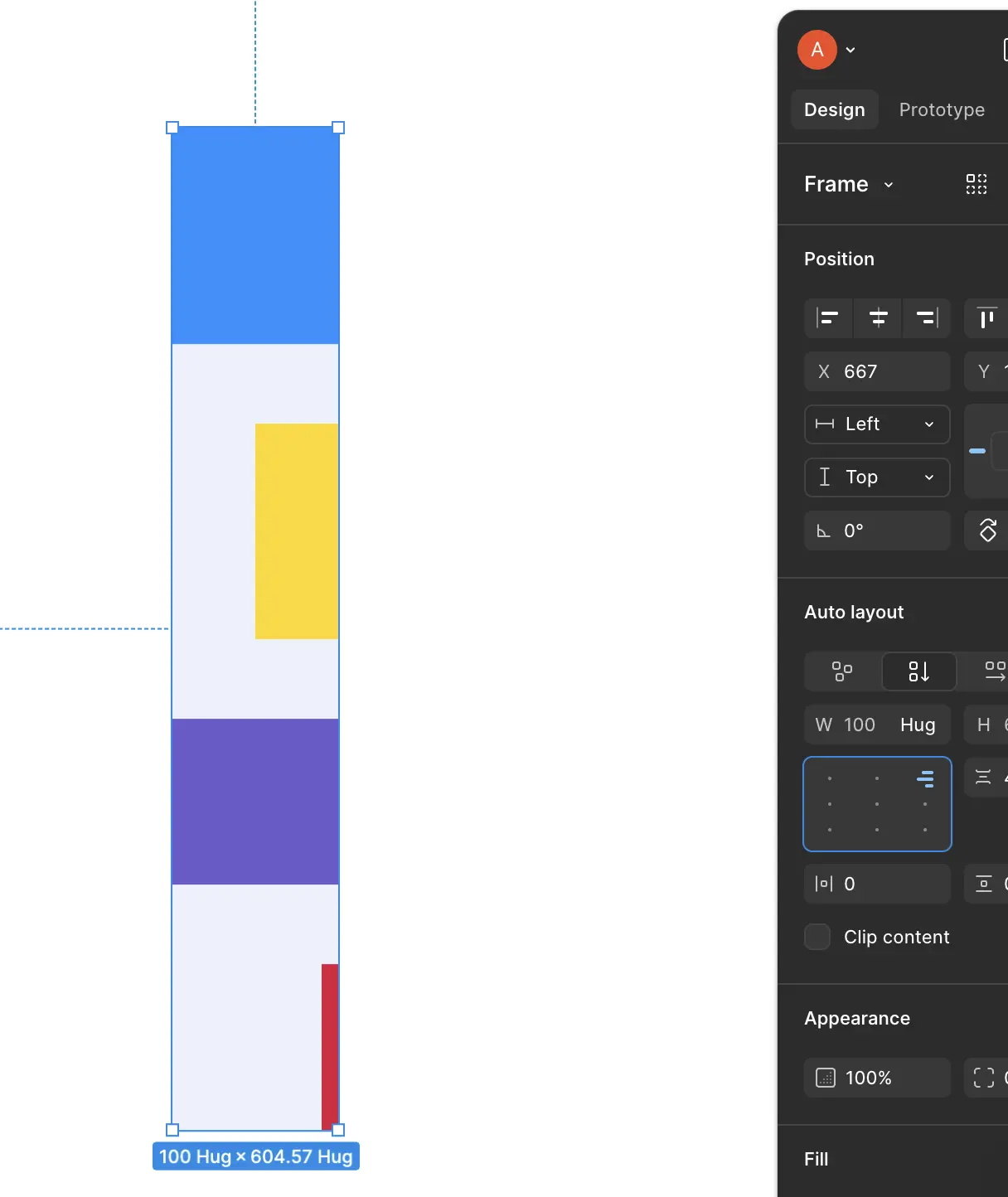Viewport: 1008px width, 1197px height.
Task: Open the Top vertical constraint dropdown
Action: click(877, 477)
